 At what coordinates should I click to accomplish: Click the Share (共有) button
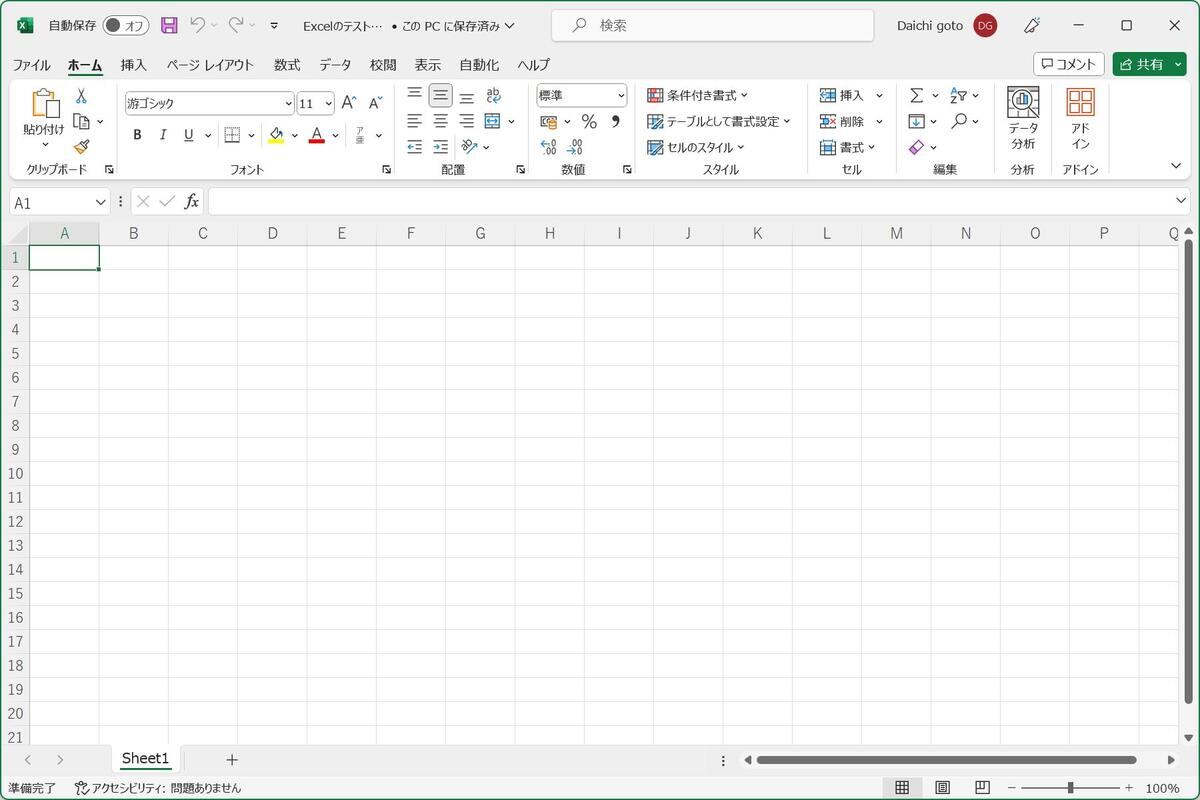(x=1149, y=64)
